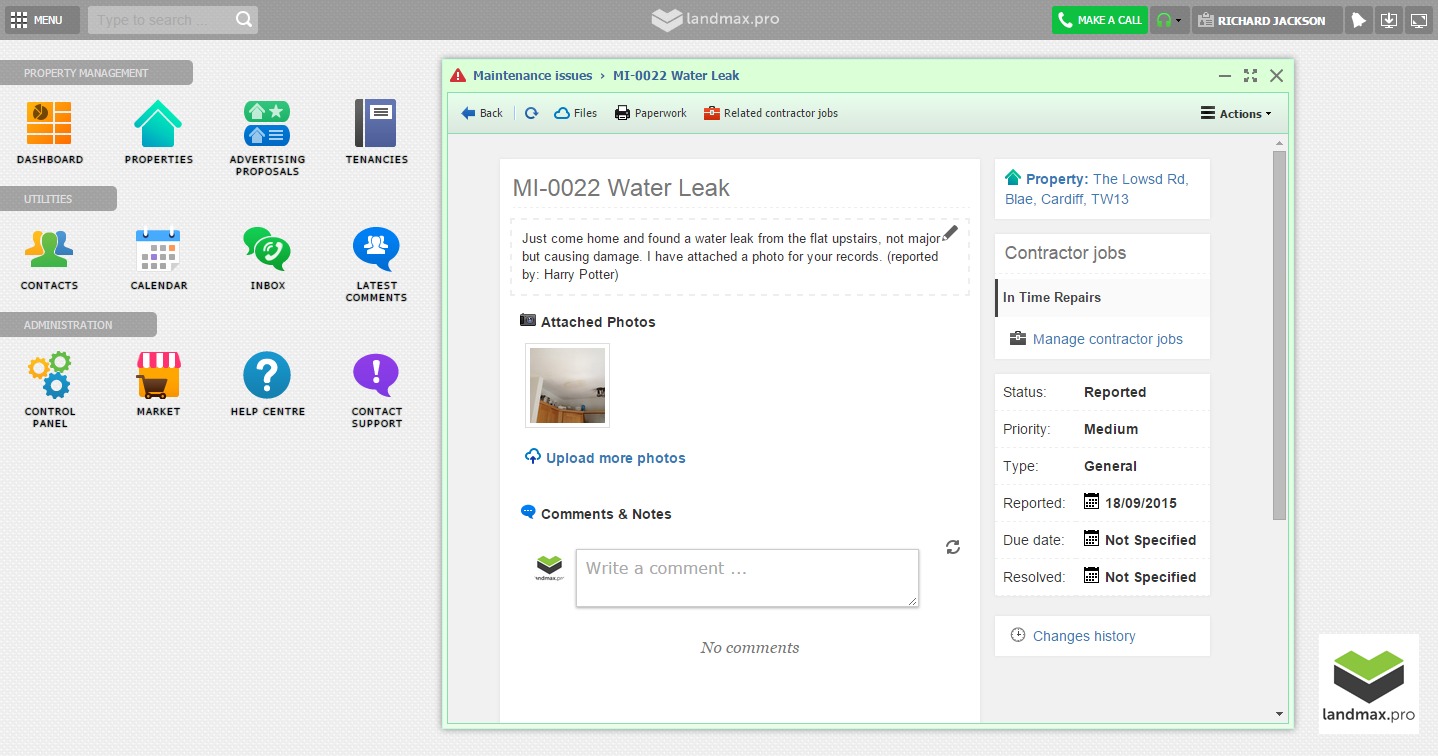Expand the Actions dropdown
Screen dimensions: 1438x756
click(1236, 114)
